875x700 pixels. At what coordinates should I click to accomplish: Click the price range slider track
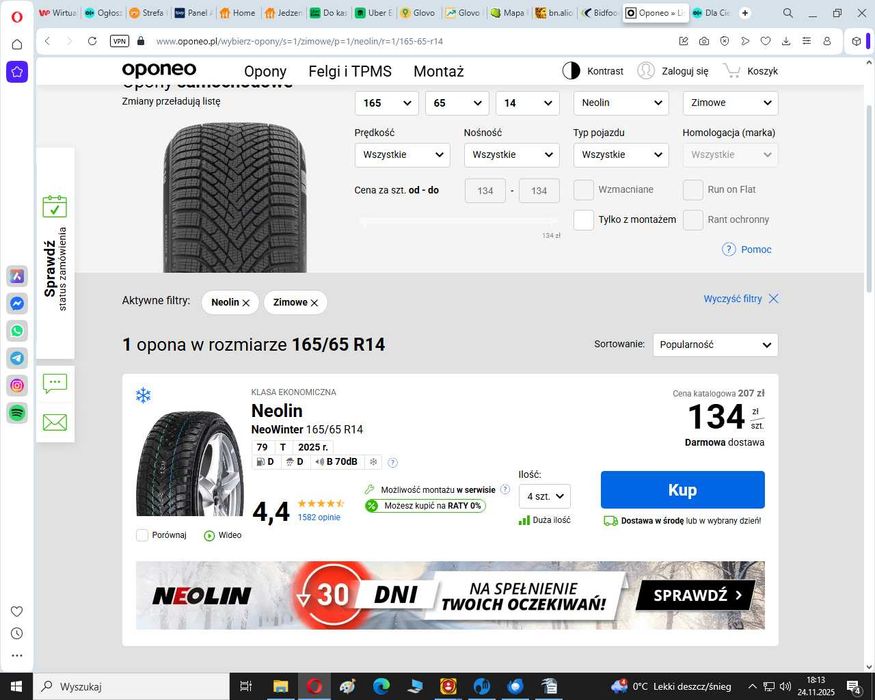tap(457, 222)
